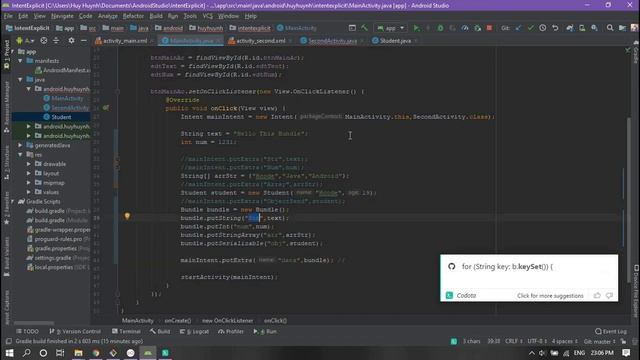
Task: Click thumbs down on Codota suggestion
Action: [609, 295]
